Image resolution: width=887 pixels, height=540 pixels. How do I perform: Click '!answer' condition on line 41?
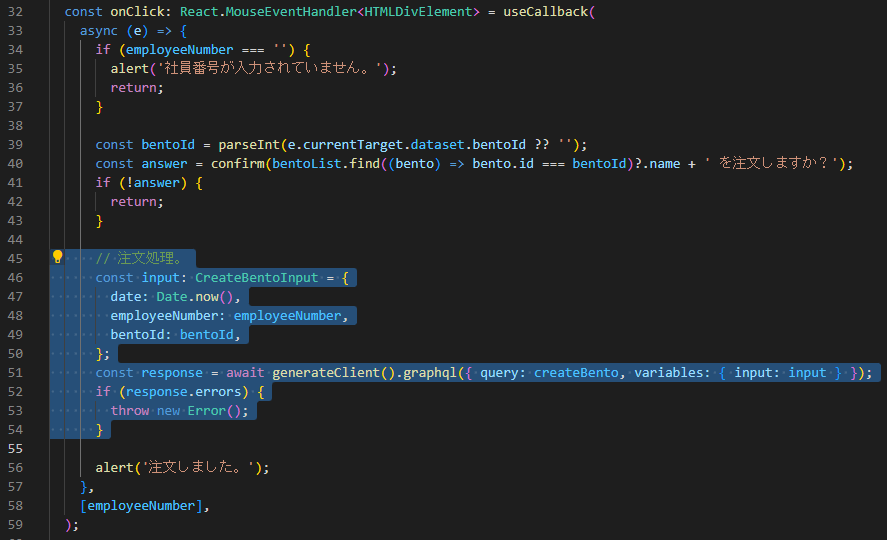pos(153,183)
